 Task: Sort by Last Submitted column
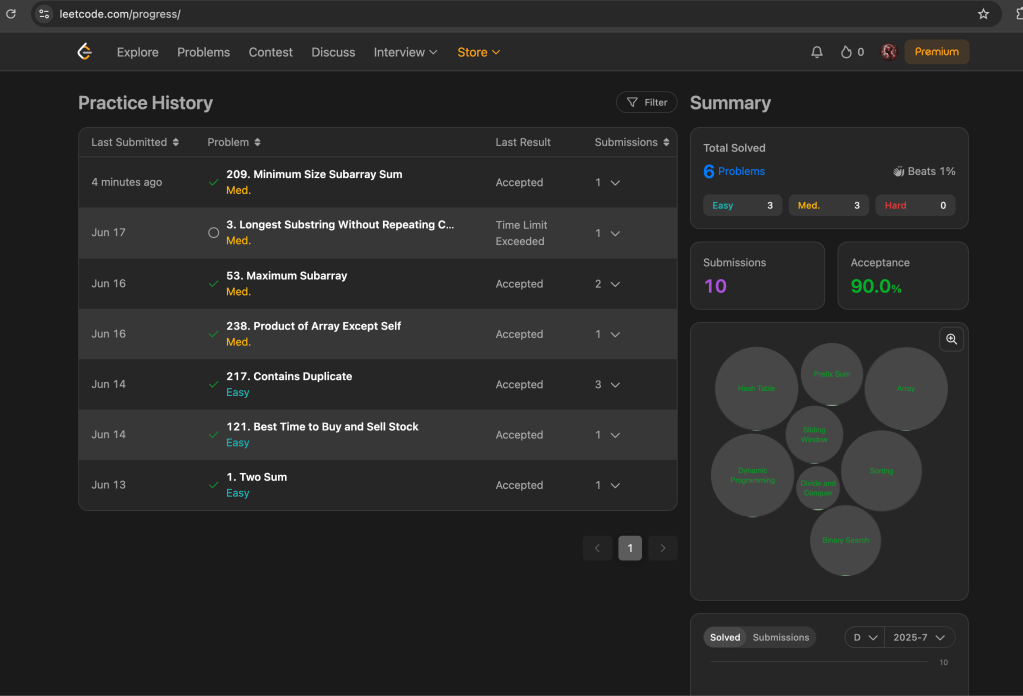[135, 142]
